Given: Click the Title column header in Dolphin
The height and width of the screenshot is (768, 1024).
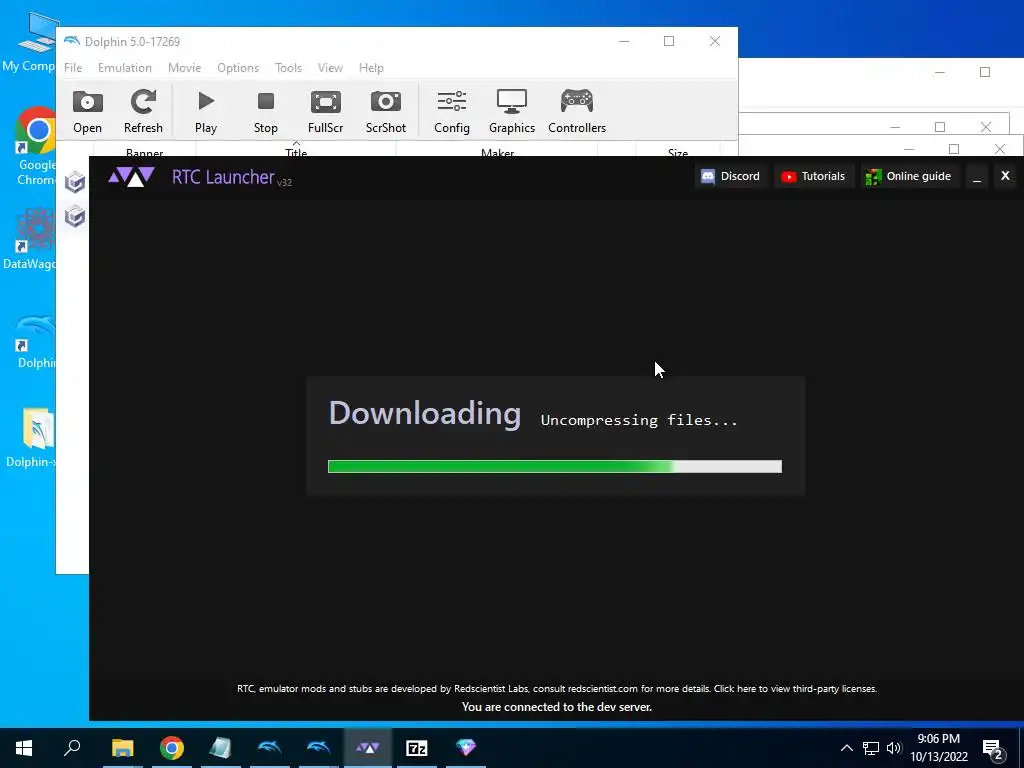Looking at the screenshot, I should tap(296, 151).
